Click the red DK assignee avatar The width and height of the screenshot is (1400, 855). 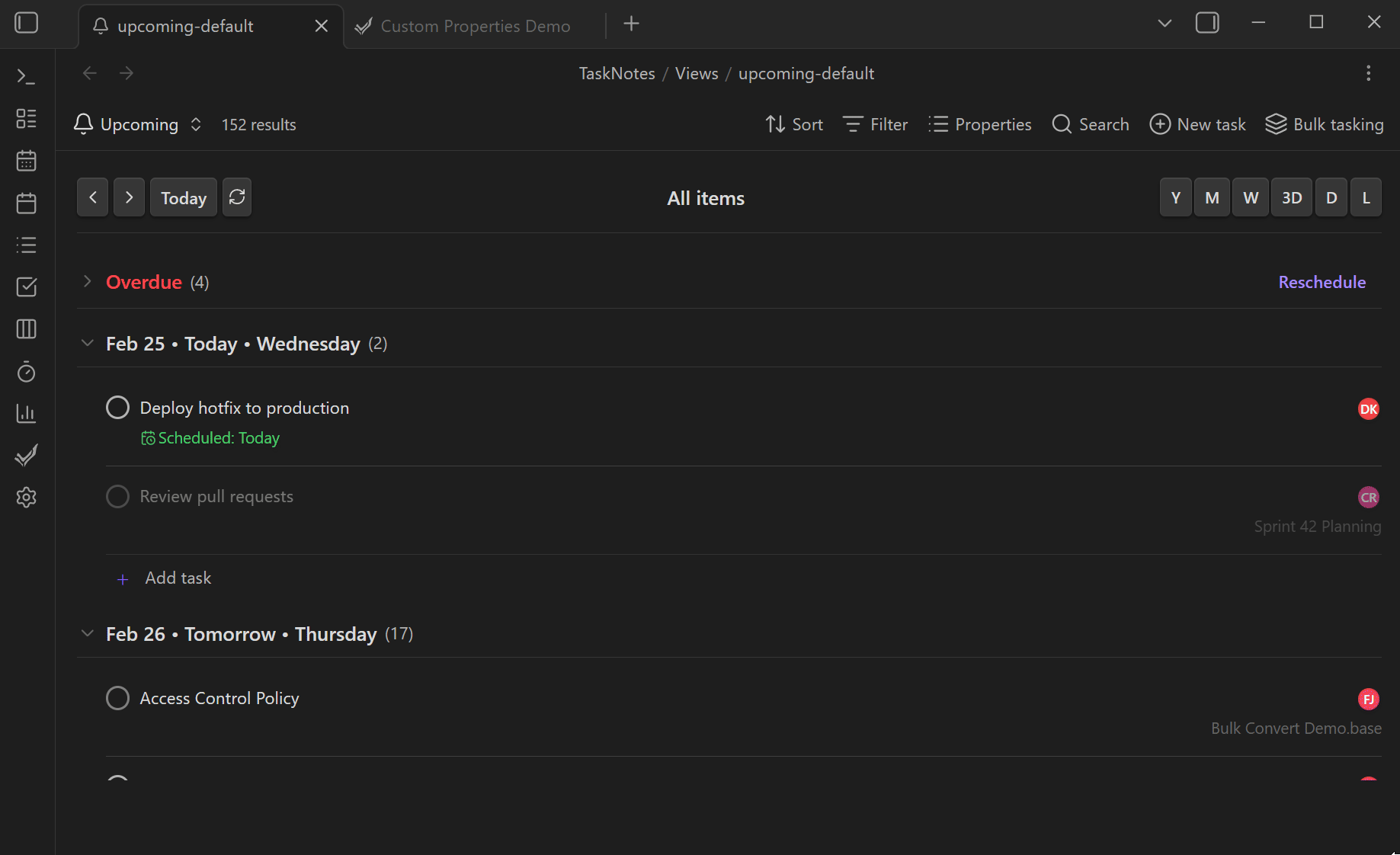[x=1368, y=409]
